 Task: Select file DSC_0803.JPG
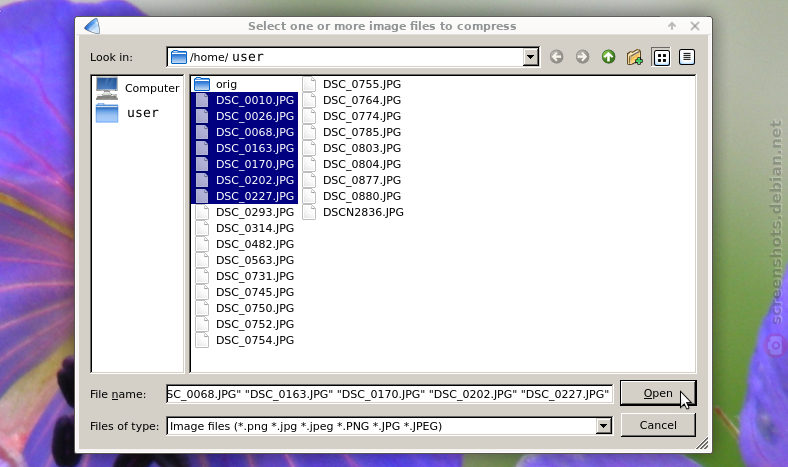pyautogui.click(x=352, y=148)
